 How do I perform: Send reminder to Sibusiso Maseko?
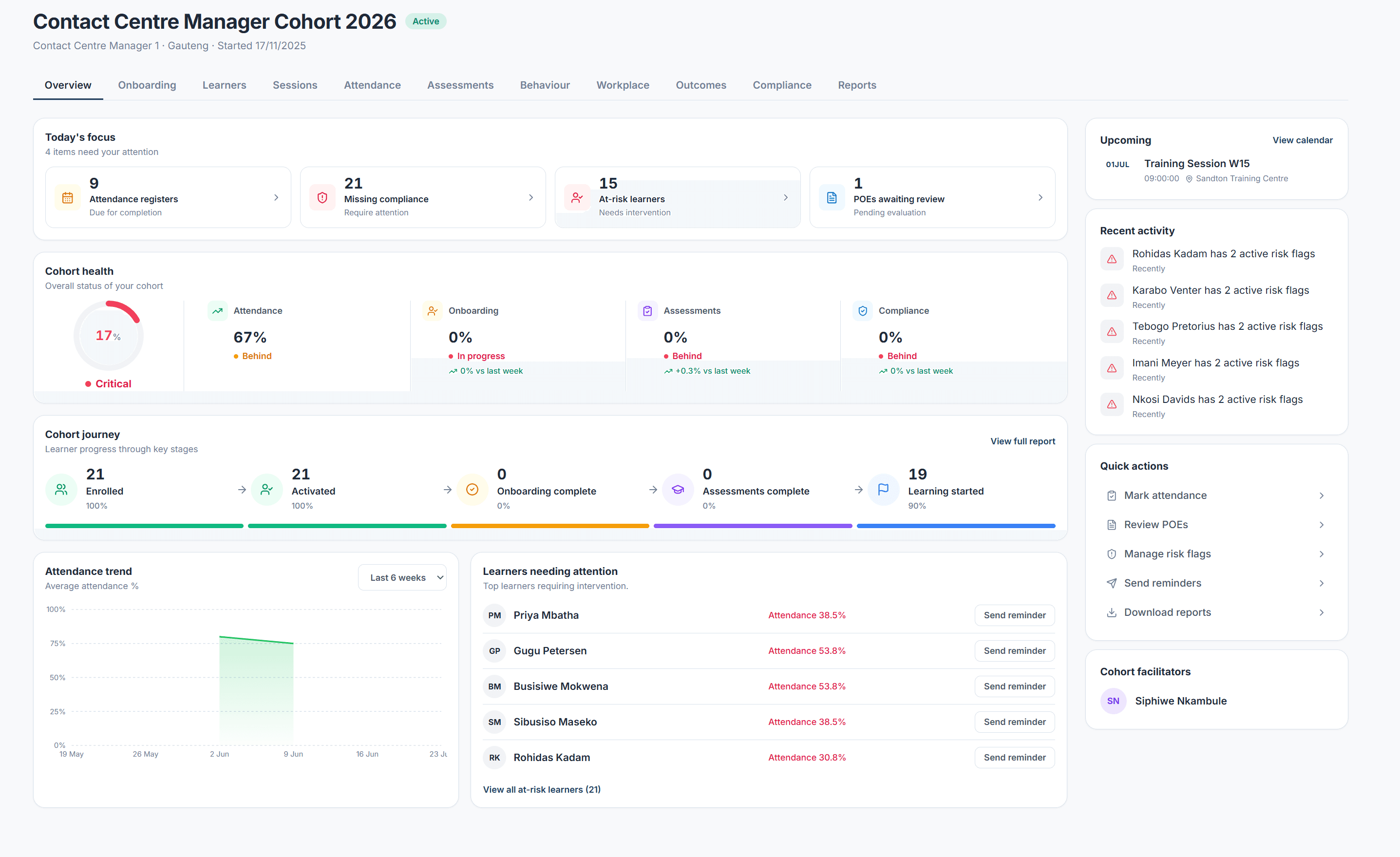pyautogui.click(x=1014, y=722)
